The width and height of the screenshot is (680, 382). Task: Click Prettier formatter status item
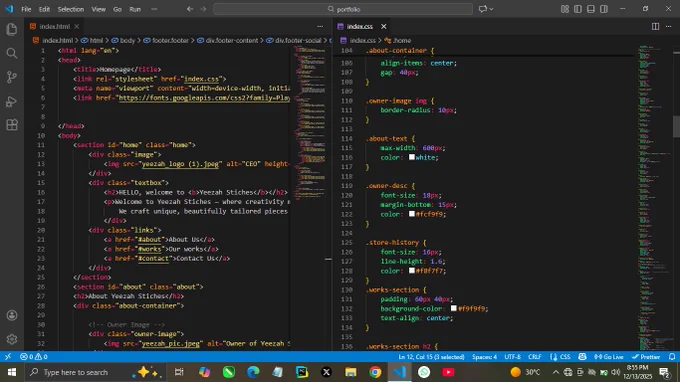click(646, 357)
